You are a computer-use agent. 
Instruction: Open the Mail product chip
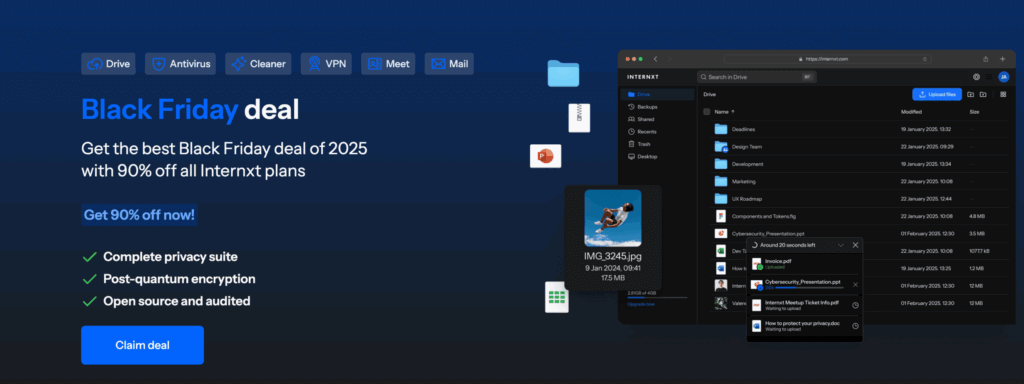tap(449, 64)
